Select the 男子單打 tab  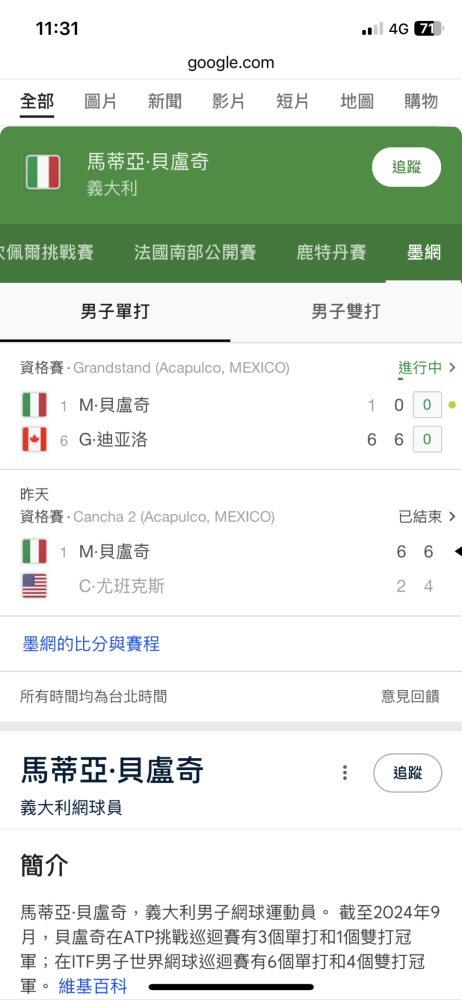pyautogui.click(x=116, y=311)
